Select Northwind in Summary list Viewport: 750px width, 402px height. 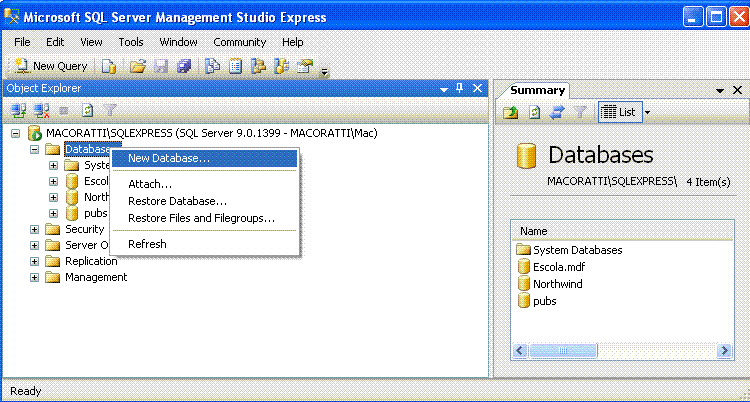(558, 284)
